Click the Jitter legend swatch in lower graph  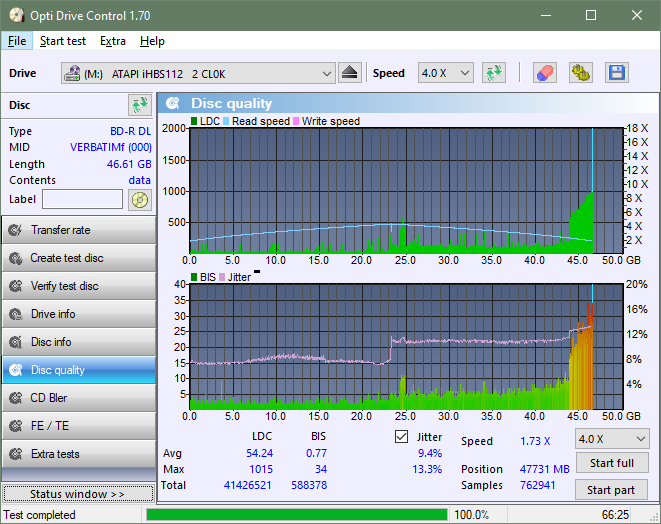(222, 277)
